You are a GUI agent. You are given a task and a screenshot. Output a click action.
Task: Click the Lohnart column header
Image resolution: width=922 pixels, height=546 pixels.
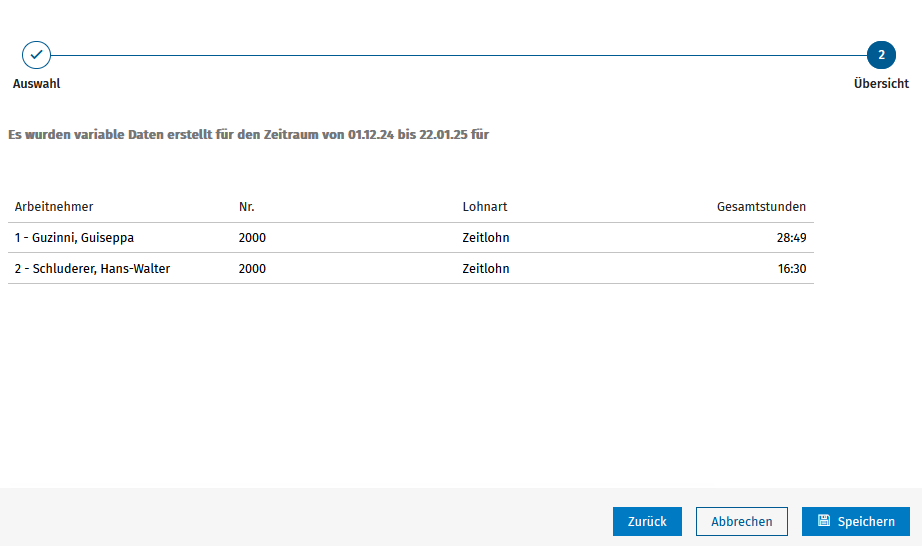pos(485,207)
